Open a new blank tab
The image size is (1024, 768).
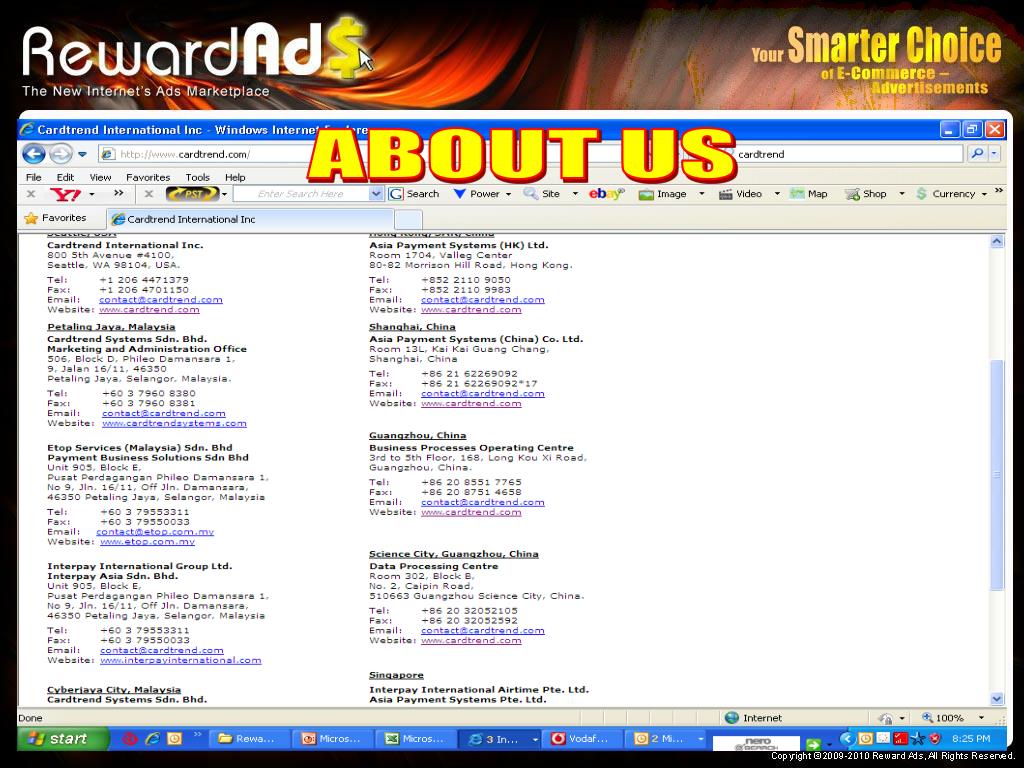(x=409, y=219)
